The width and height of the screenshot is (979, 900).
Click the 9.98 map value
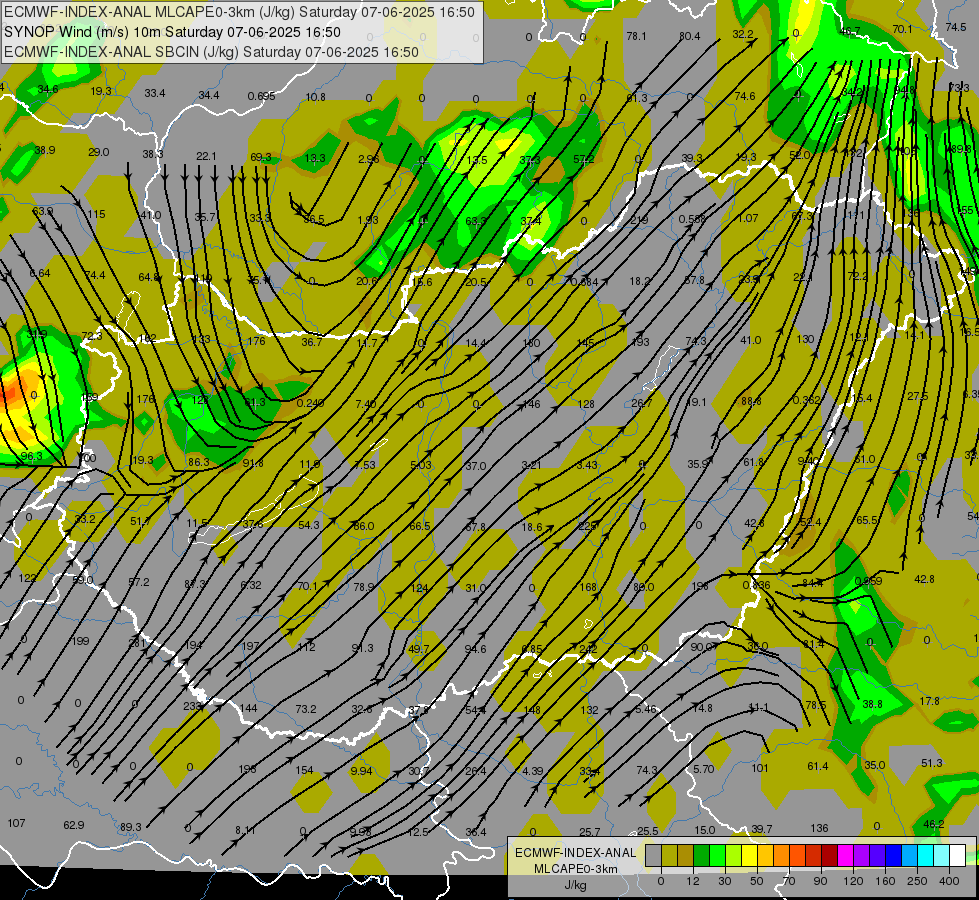(x=360, y=831)
